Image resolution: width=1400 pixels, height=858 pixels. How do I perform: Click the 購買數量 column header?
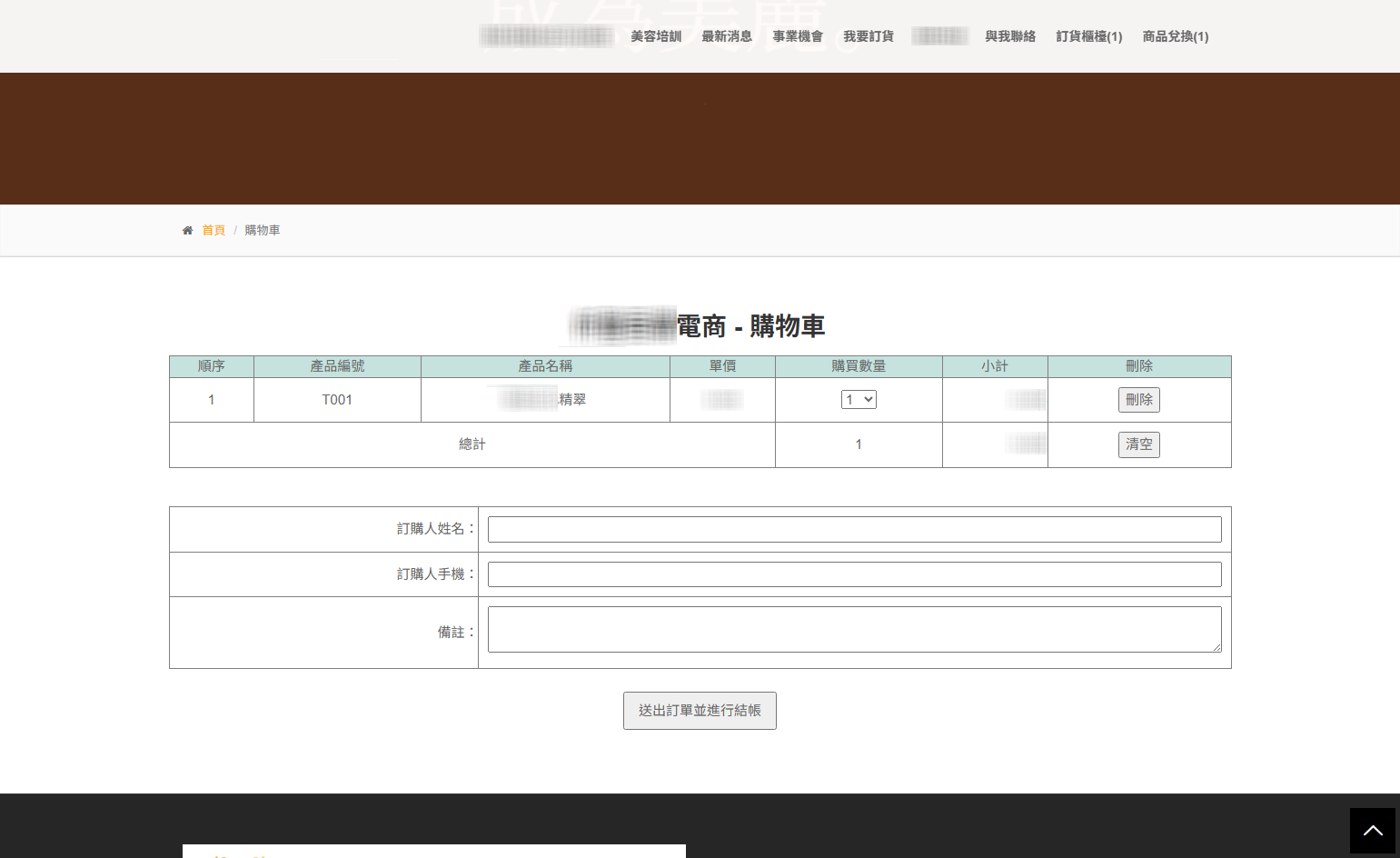859,366
